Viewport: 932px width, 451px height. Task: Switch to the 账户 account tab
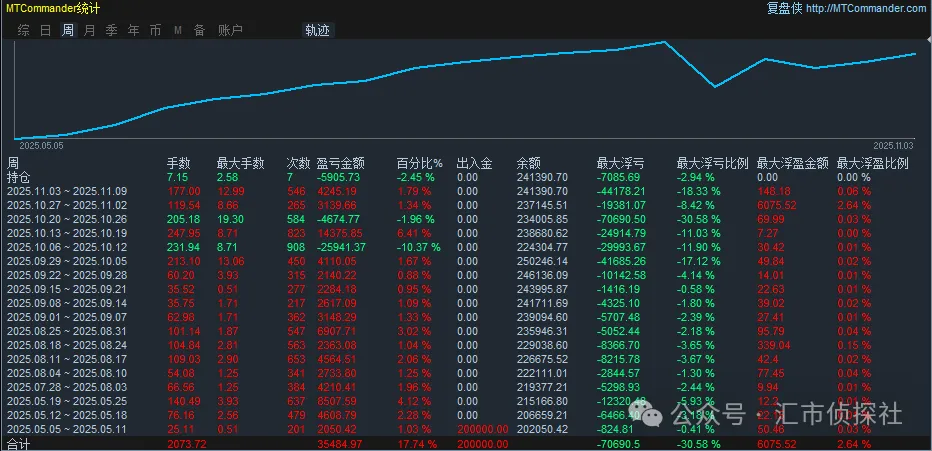(230, 30)
